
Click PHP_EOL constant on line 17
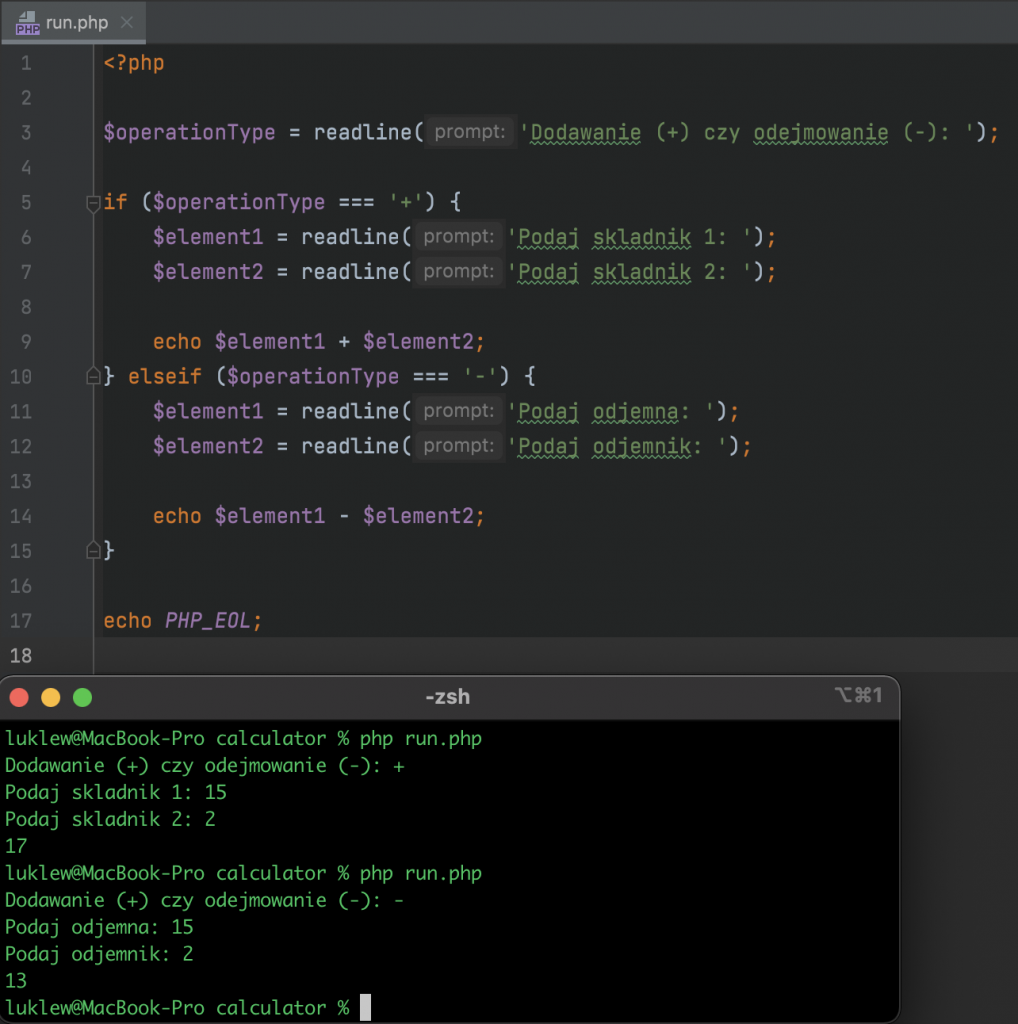tap(207, 620)
